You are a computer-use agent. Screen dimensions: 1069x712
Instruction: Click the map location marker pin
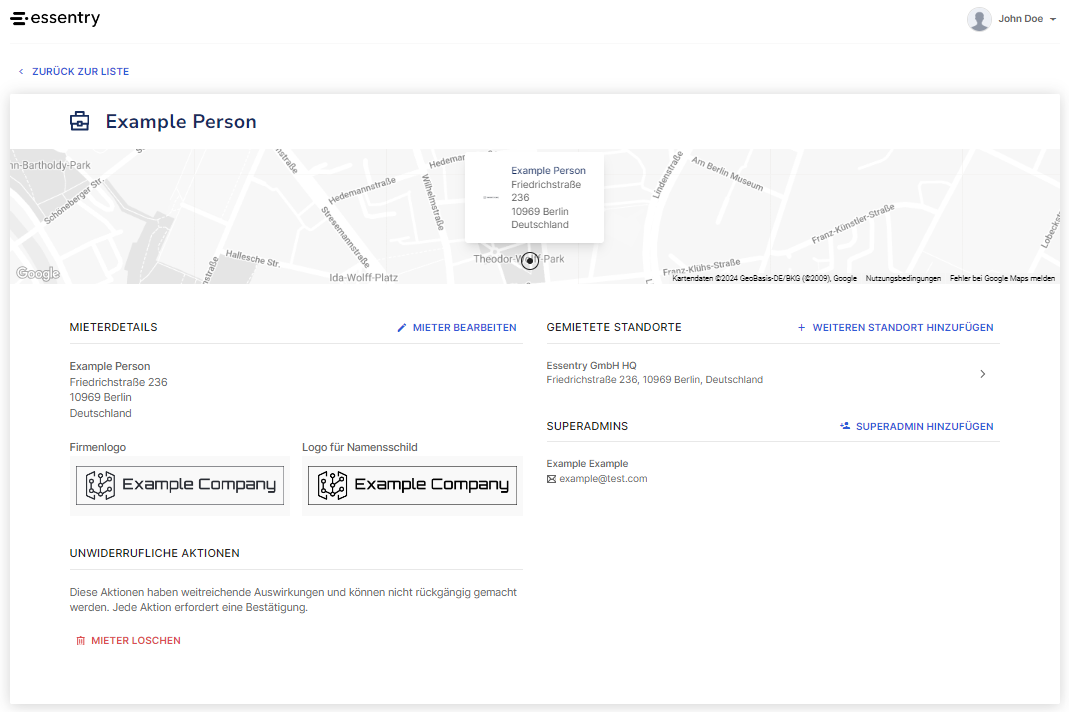(x=530, y=261)
